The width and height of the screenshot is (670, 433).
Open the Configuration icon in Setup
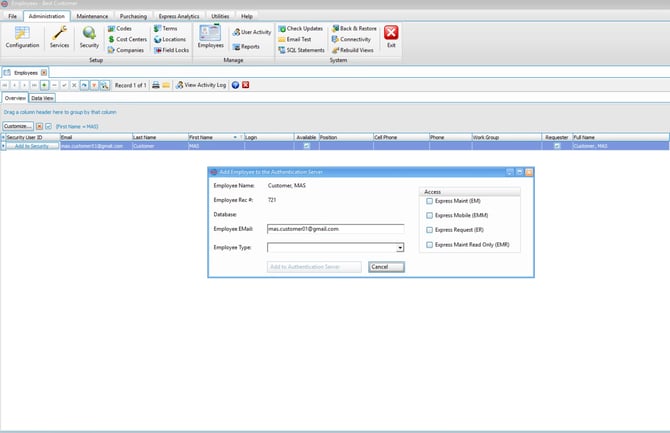[x=22, y=37]
